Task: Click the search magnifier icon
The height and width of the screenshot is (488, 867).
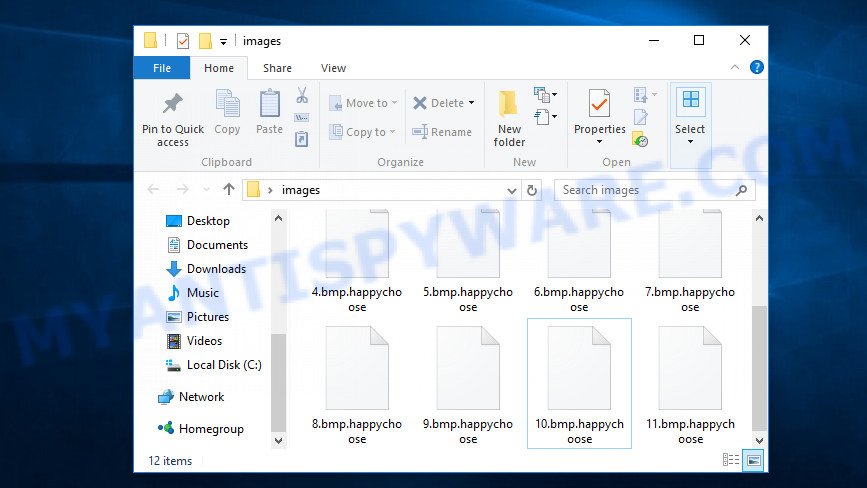Action: click(x=741, y=190)
